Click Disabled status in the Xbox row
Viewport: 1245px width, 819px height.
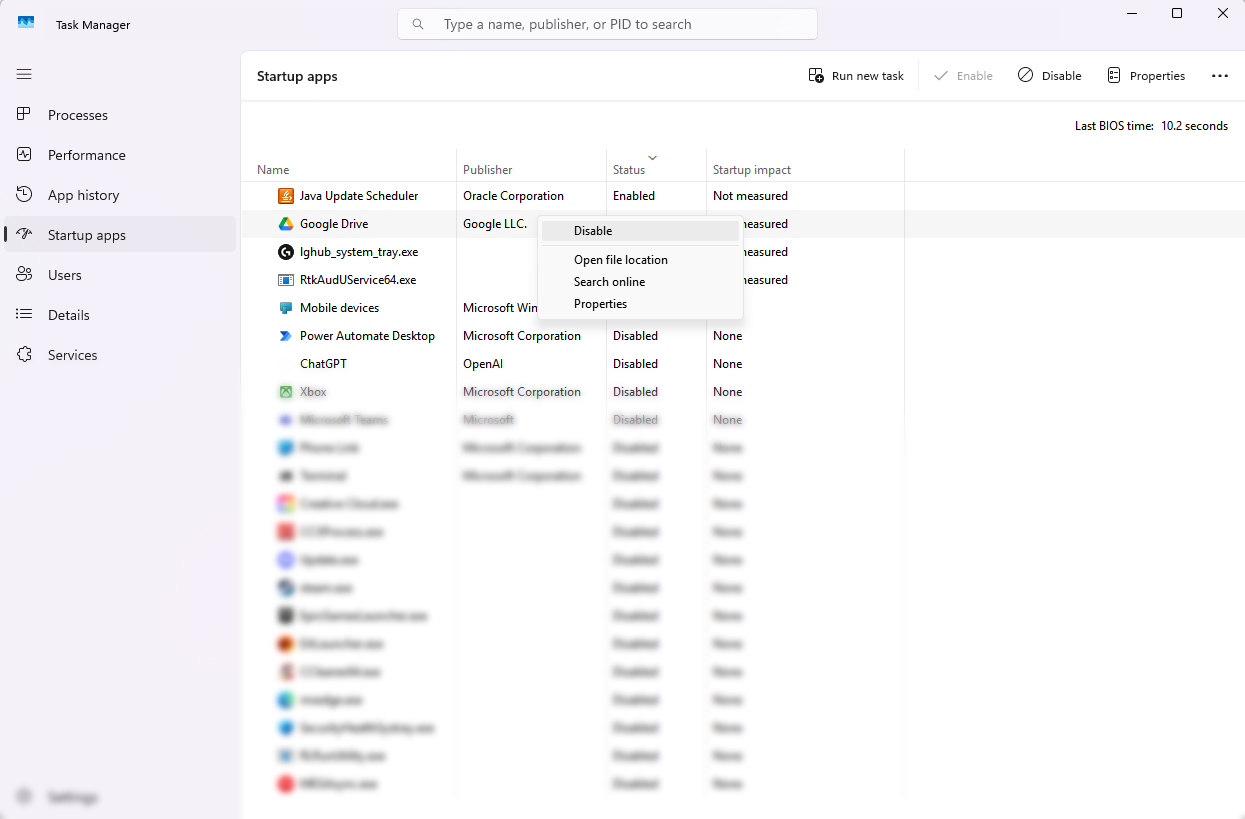click(x=635, y=392)
